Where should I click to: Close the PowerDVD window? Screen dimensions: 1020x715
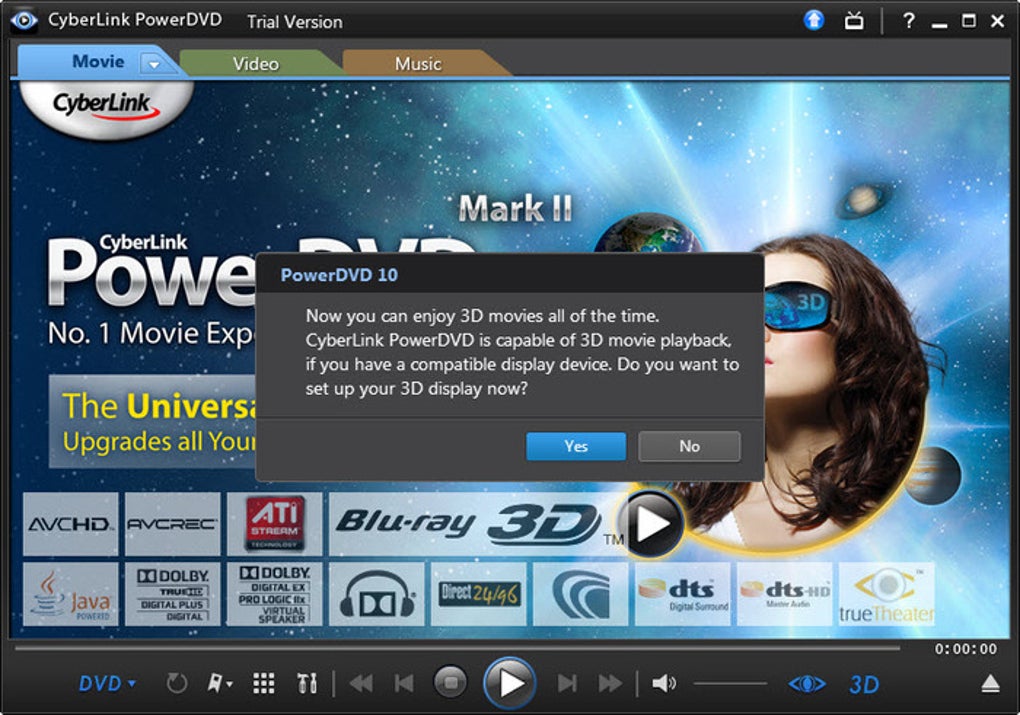click(x=998, y=21)
